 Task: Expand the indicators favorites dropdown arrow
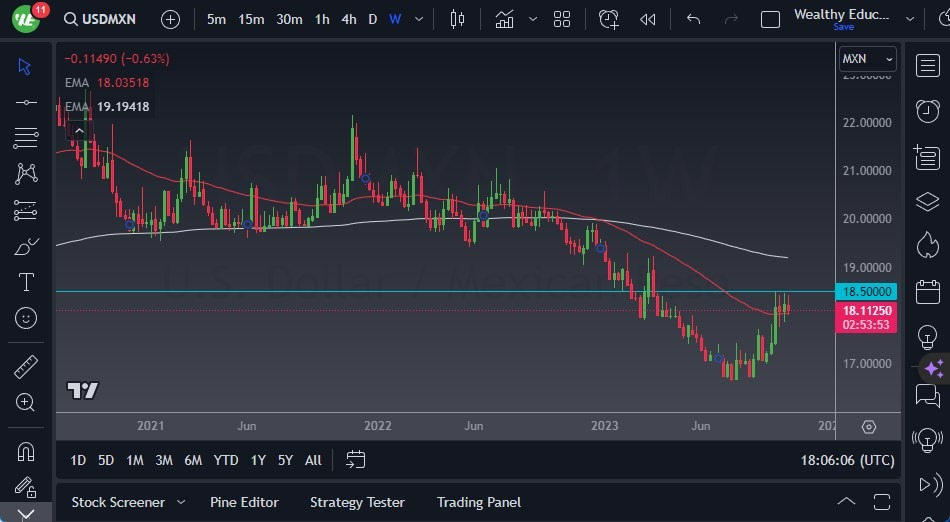pos(533,19)
